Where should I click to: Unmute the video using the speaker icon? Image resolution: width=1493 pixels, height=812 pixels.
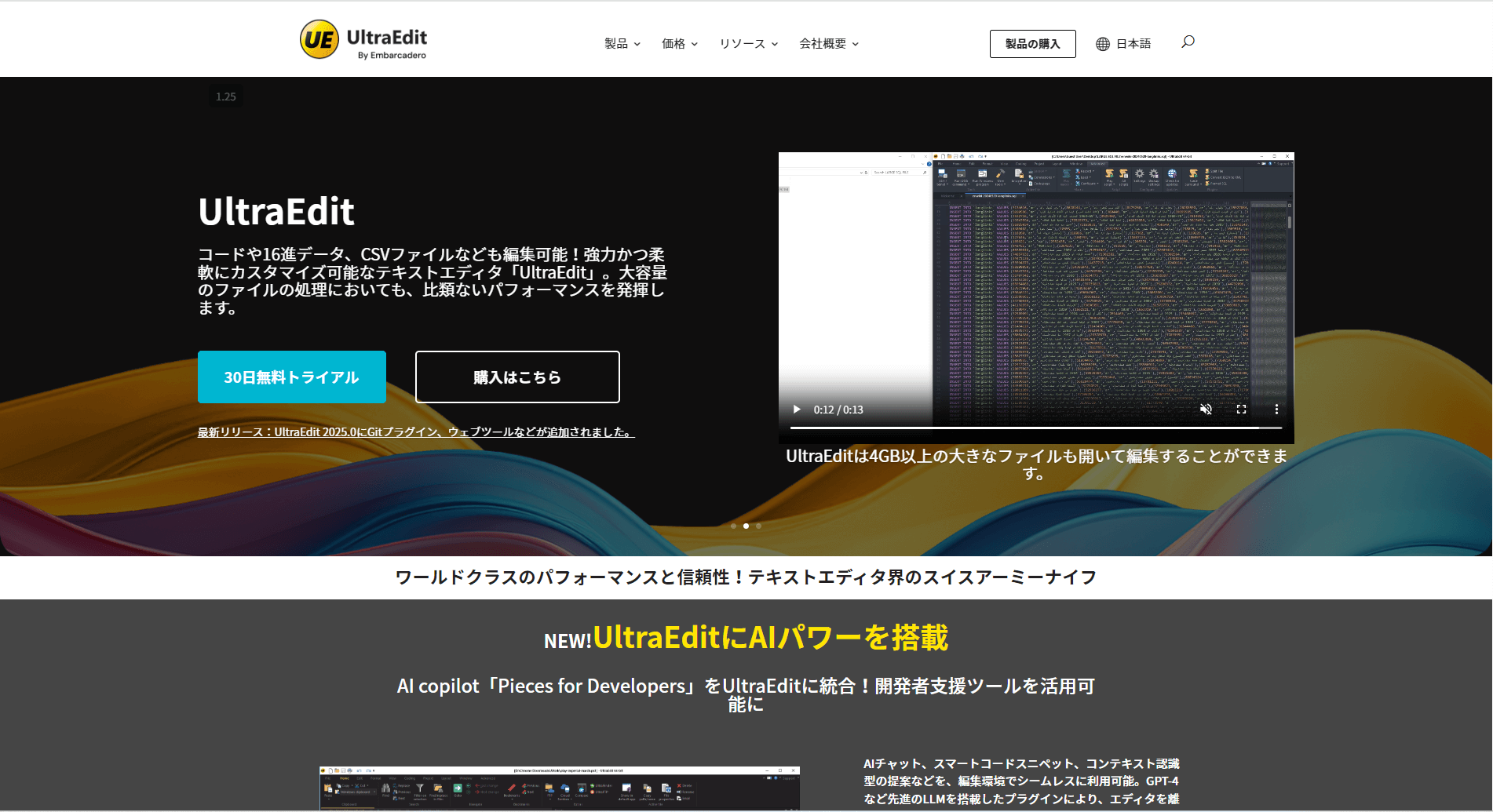pos(1206,410)
